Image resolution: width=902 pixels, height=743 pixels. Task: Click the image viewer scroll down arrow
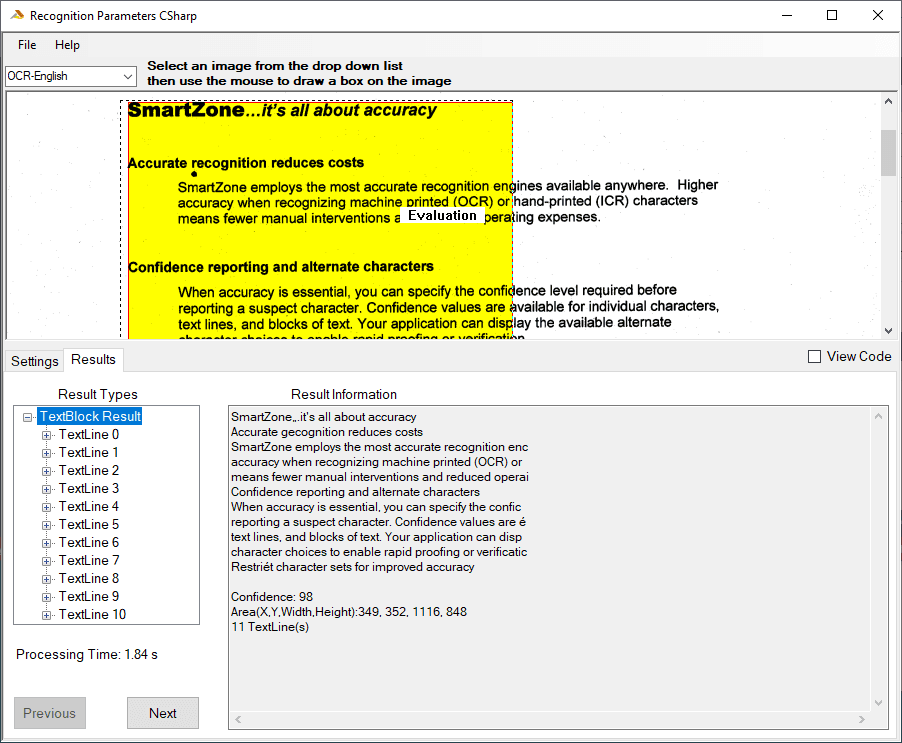click(x=889, y=331)
